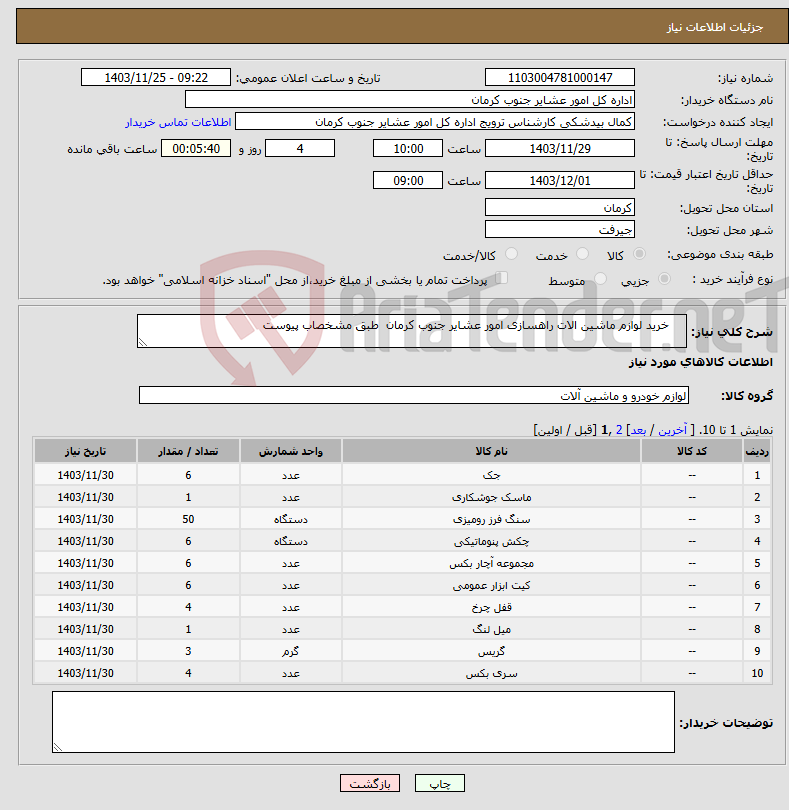Click the validity time 09:00 field

(x=408, y=180)
